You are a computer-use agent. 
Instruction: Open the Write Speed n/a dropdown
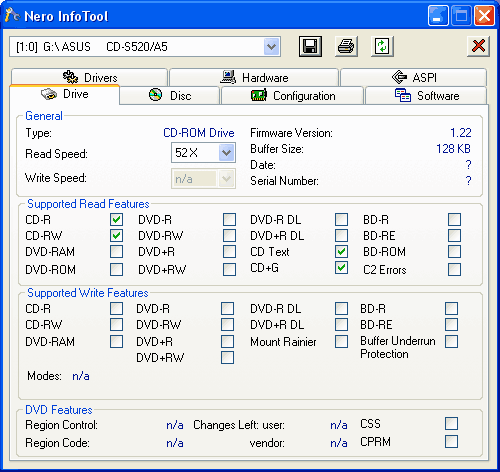[226, 179]
